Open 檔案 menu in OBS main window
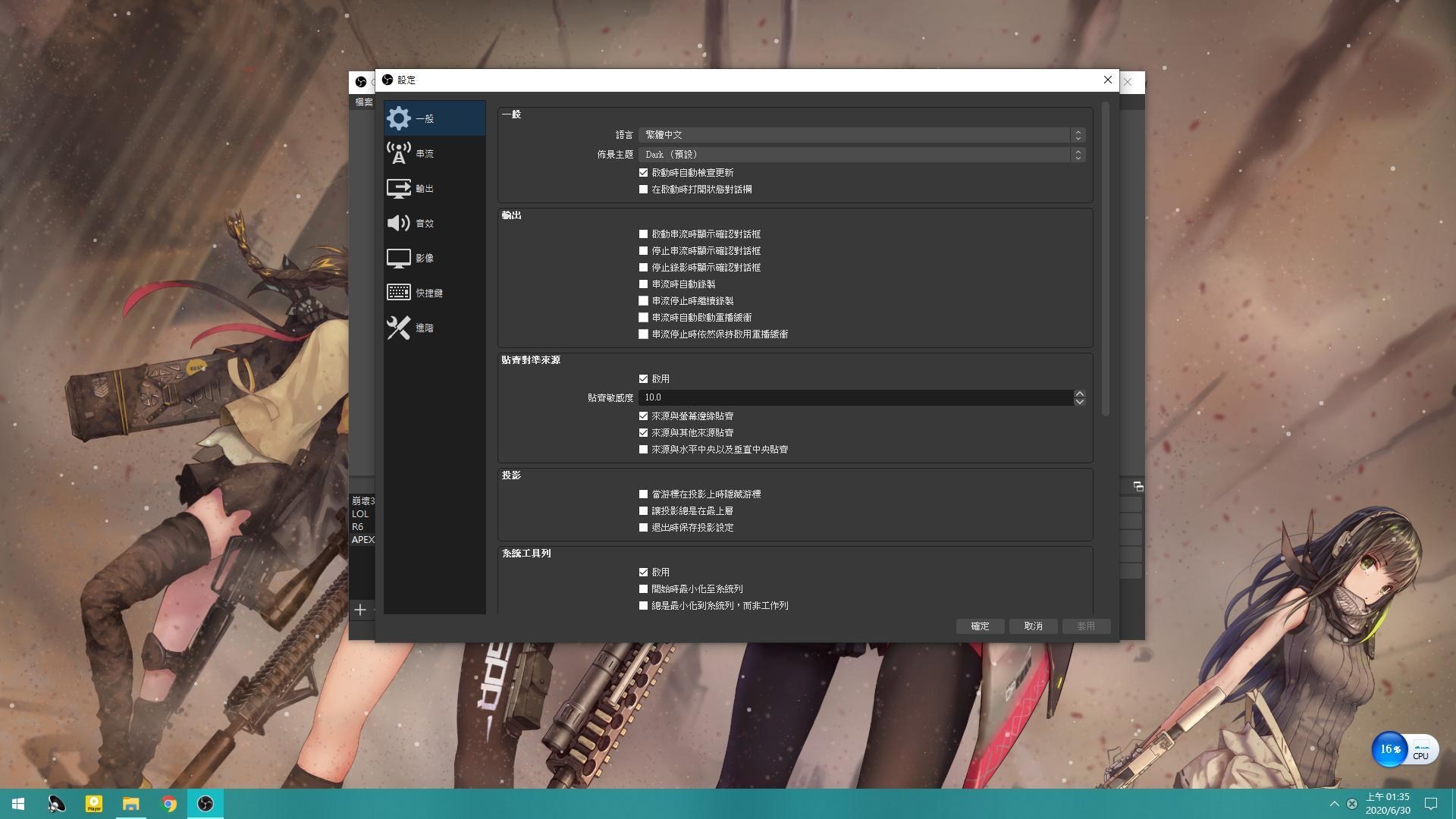The width and height of the screenshot is (1456, 819). pos(364,102)
